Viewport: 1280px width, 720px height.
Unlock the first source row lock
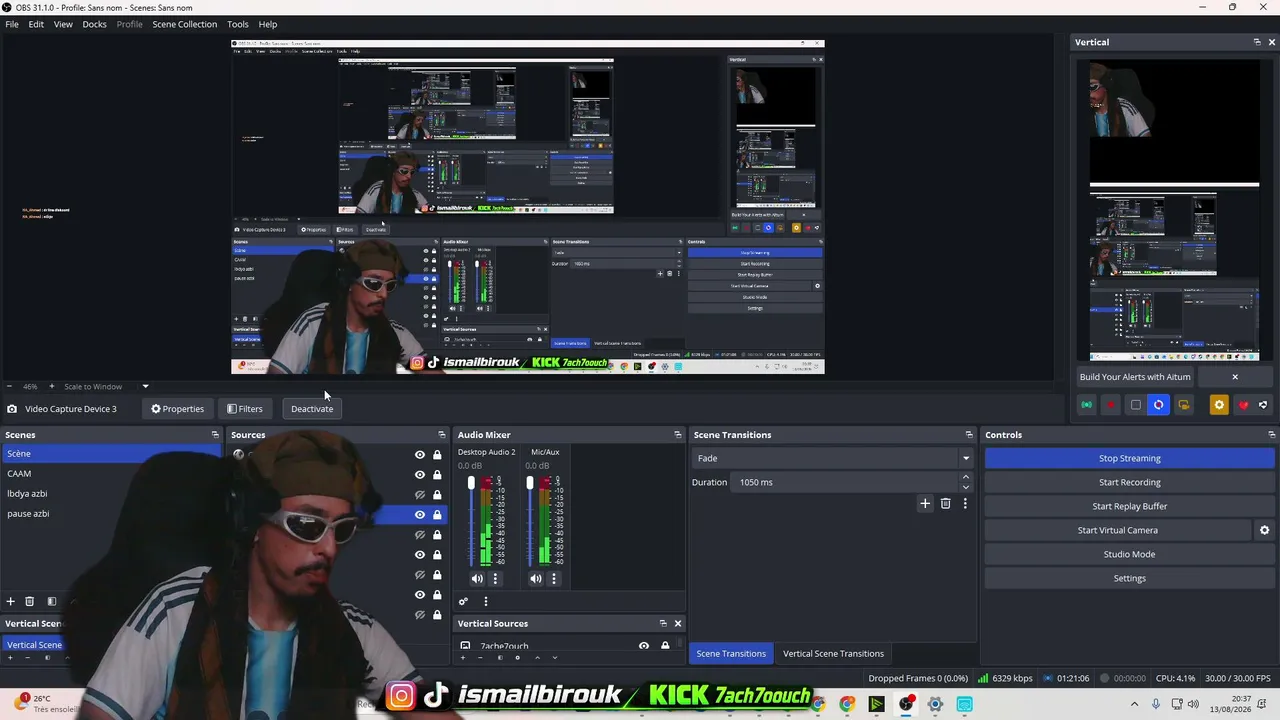pos(437,455)
